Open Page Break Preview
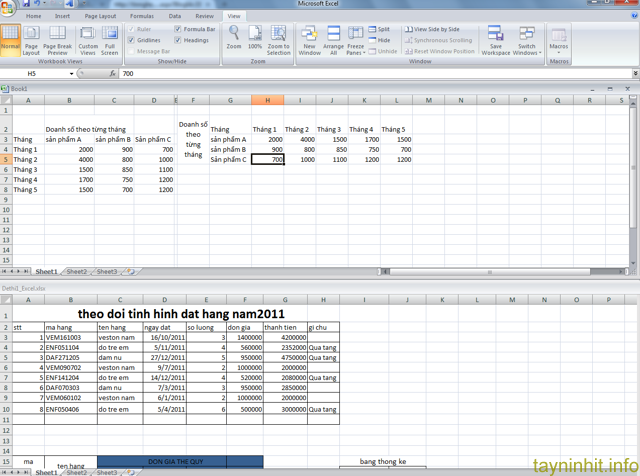 pos(60,40)
